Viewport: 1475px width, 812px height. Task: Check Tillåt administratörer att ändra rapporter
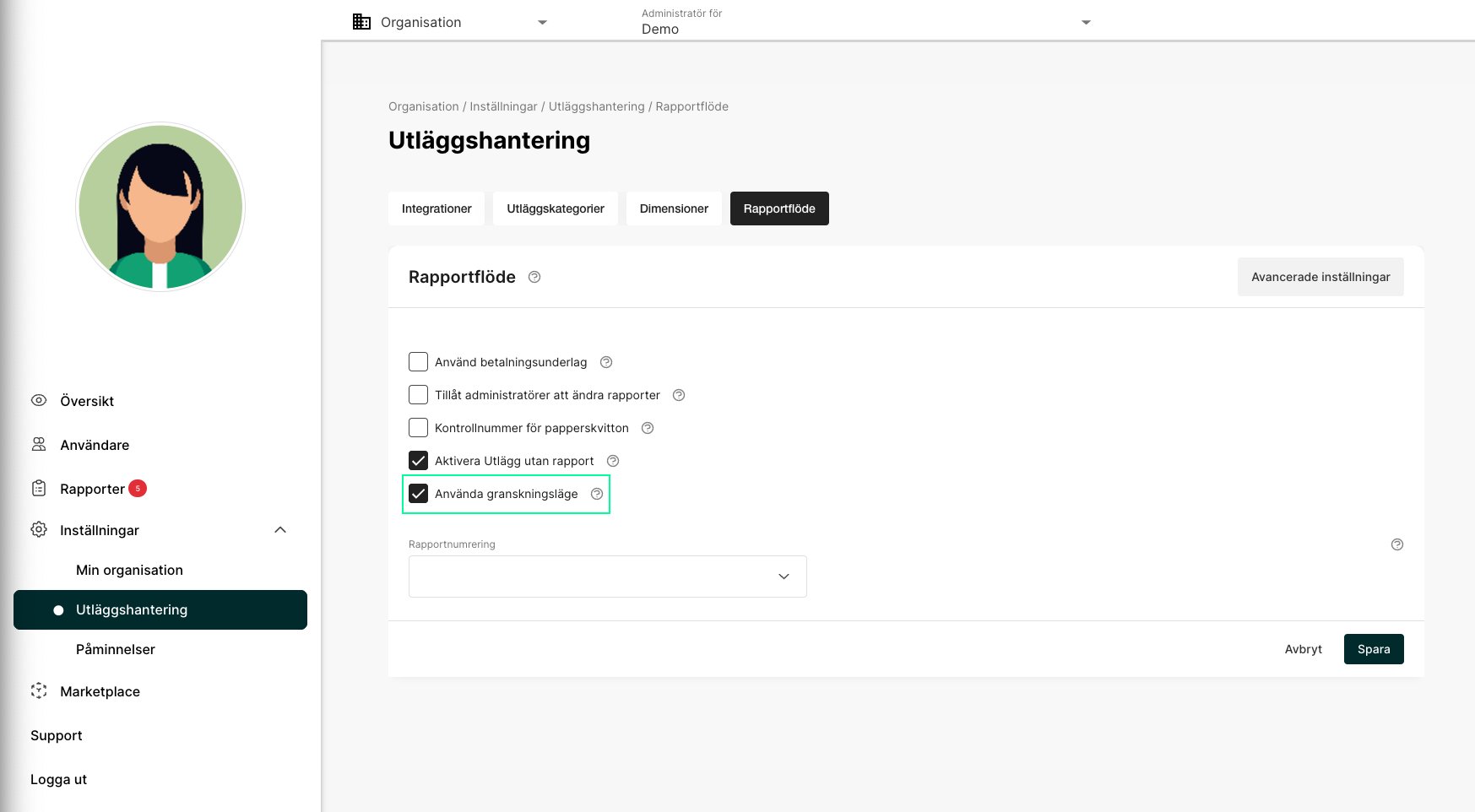coord(418,395)
